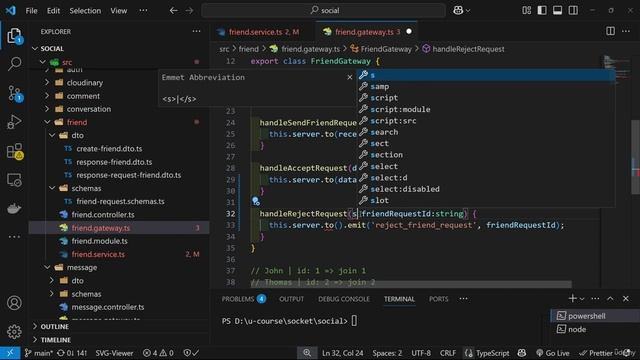Close the terminal panel
The width and height of the screenshot is (640, 360).
click(626, 299)
